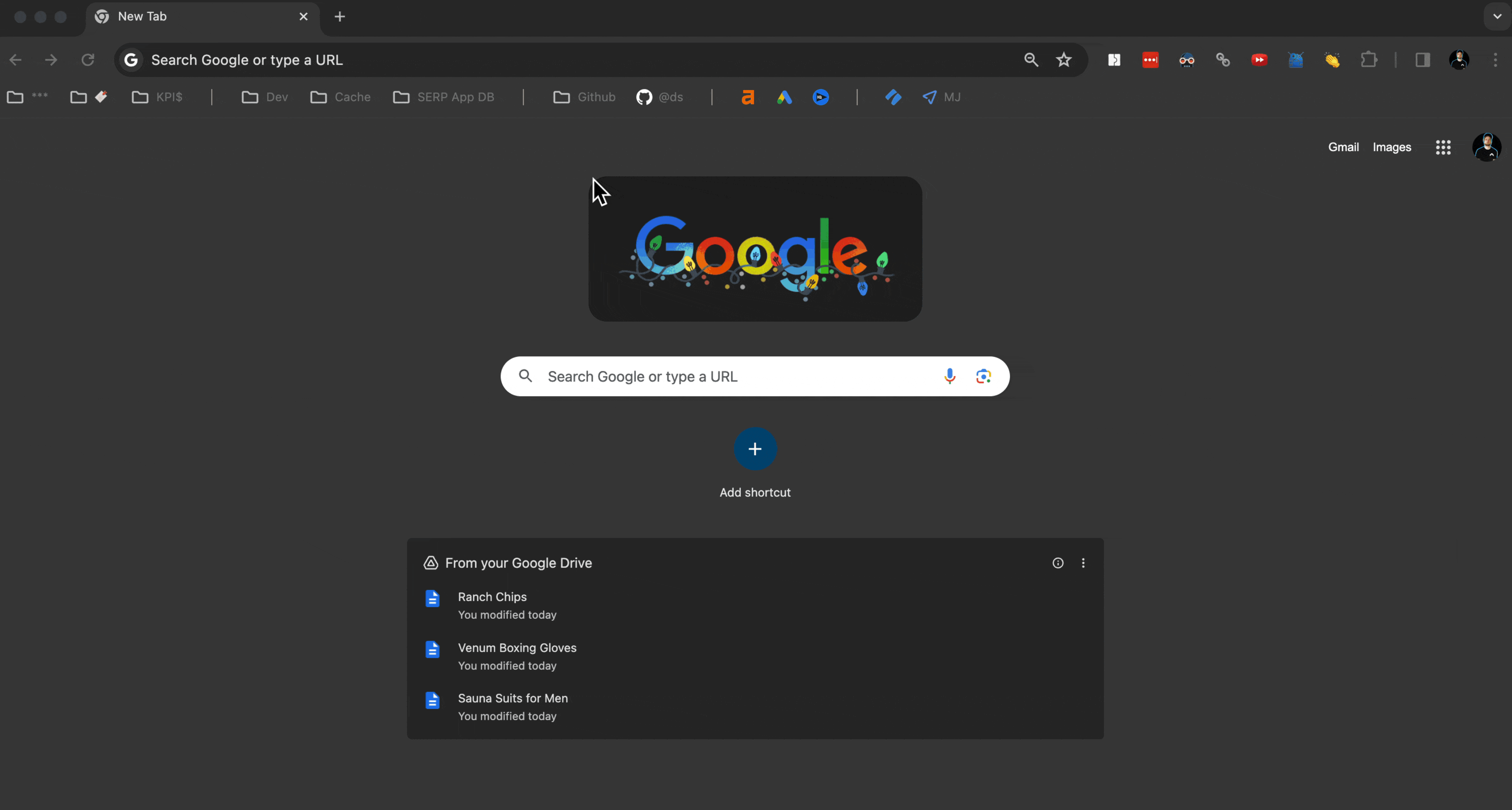This screenshot has height=810, width=1512.
Task: Toggle the browser side panel
Action: coord(1422,60)
